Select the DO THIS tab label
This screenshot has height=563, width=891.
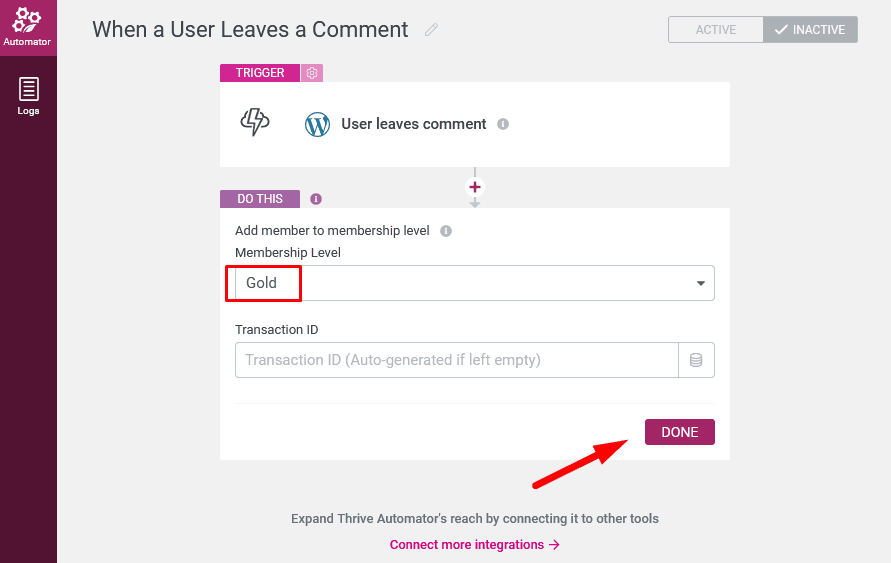(x=260, y=199)
